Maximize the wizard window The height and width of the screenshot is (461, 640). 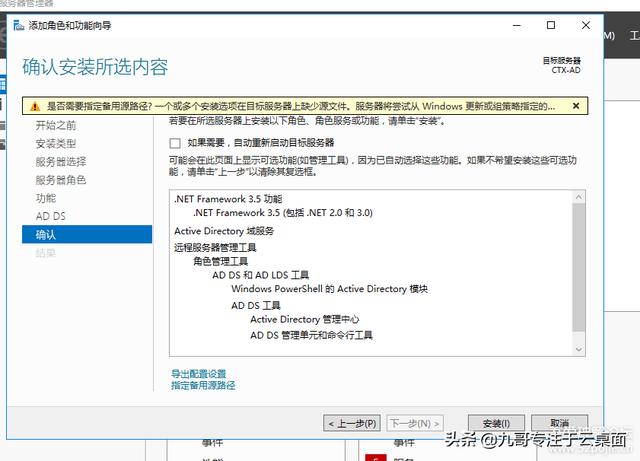point(551,25)
